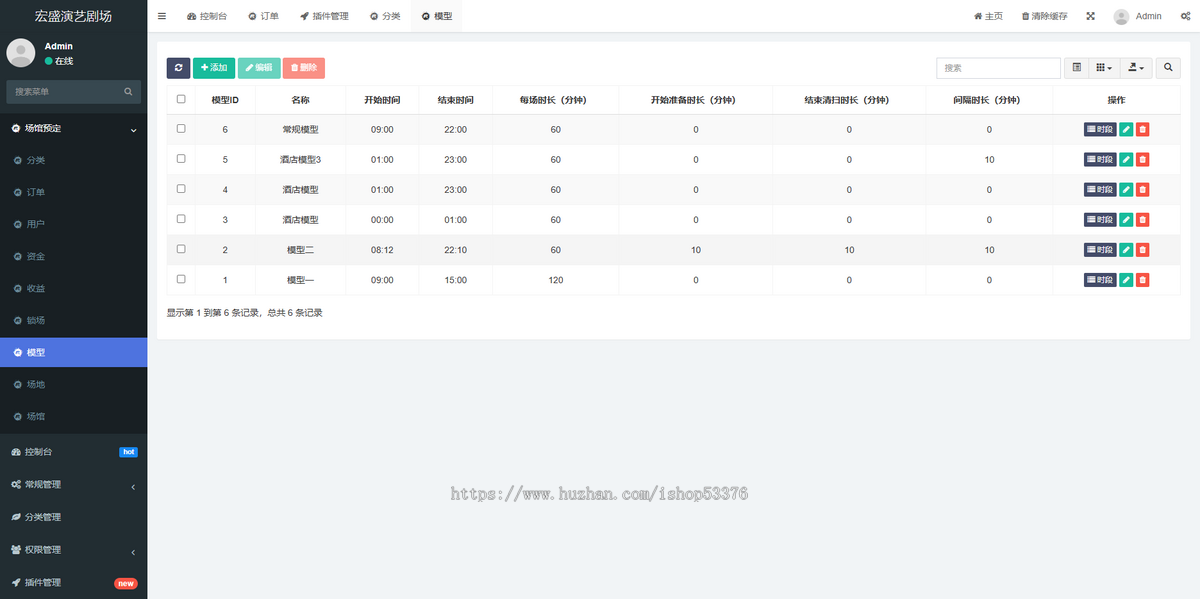
Task: Open 时段 for model ID 2
Action: (1100, 250)
